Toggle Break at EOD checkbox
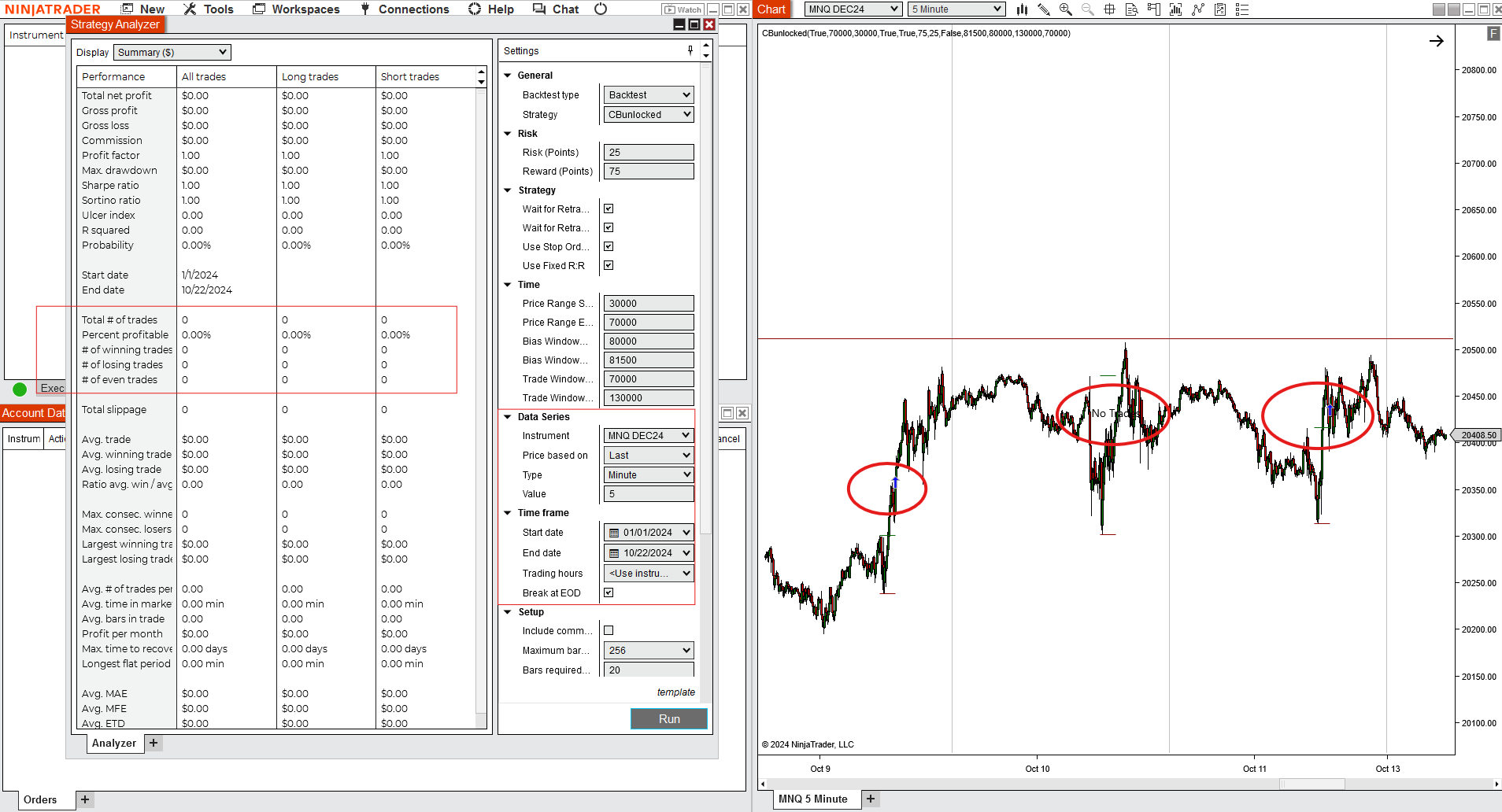 coord(609,592)
